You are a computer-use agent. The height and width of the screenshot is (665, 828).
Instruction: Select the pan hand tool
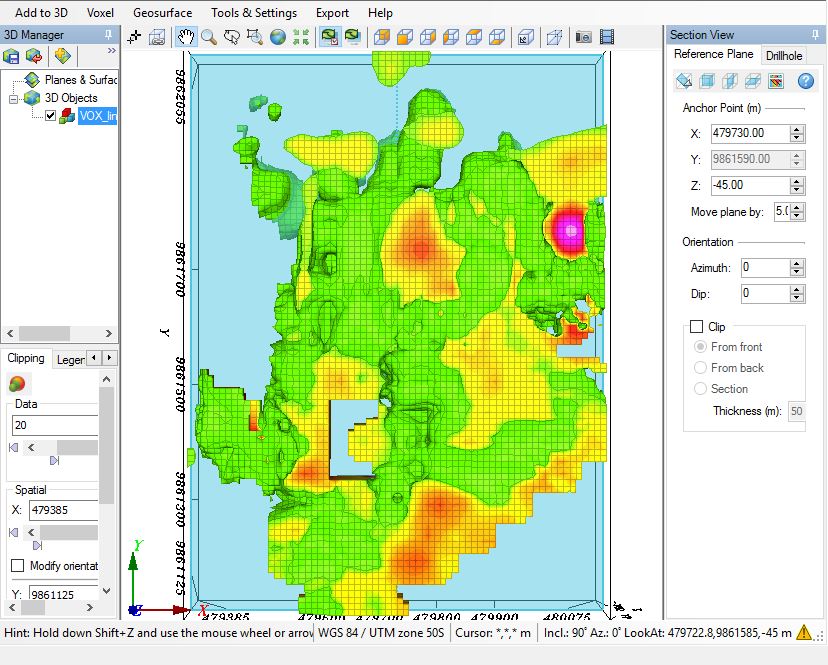[186, 37]
